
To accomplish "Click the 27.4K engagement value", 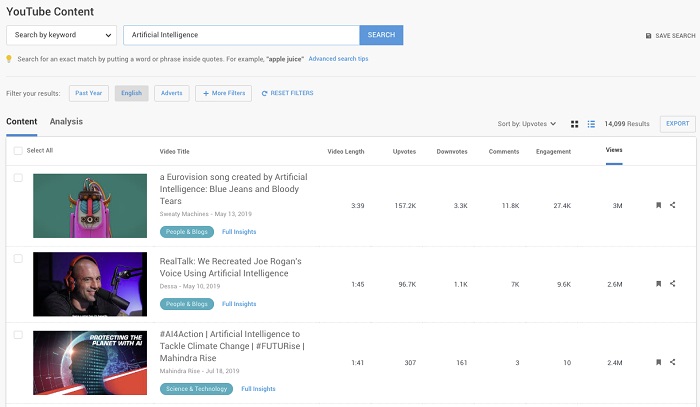I will coord(562,206).
